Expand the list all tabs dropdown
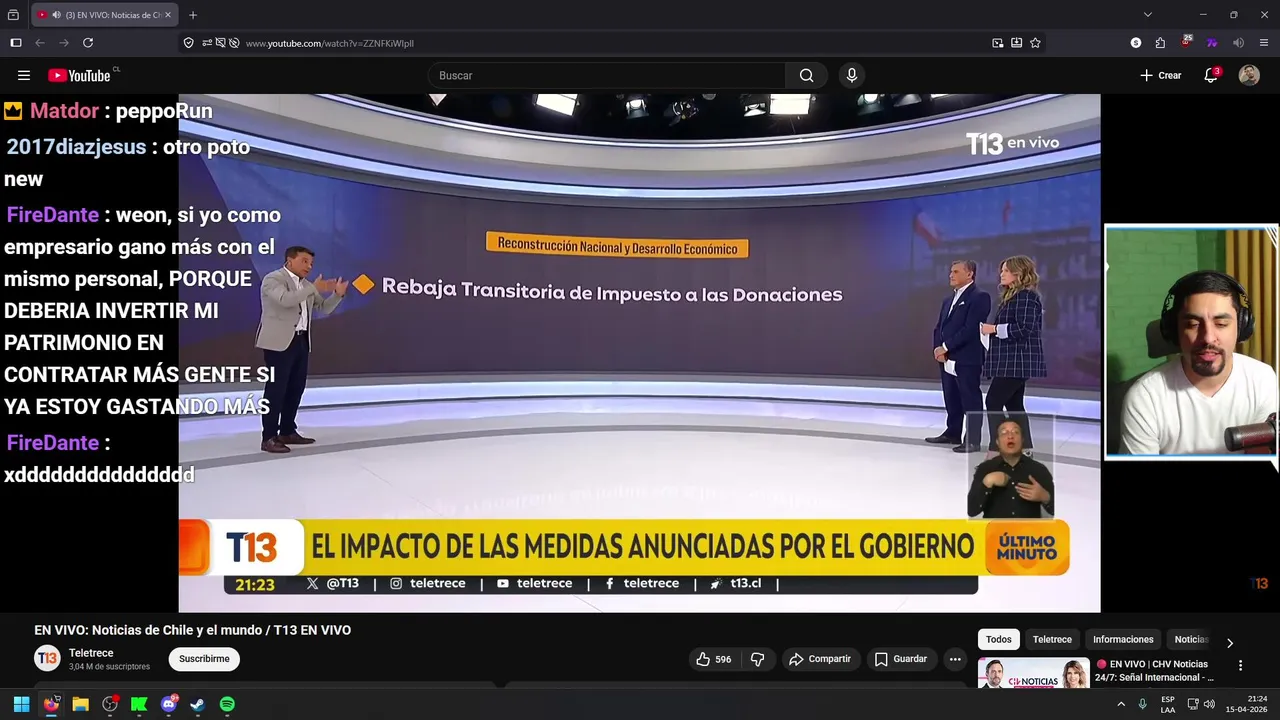The height and width of the screenshot is (720, 1280). pos(1148,15)
